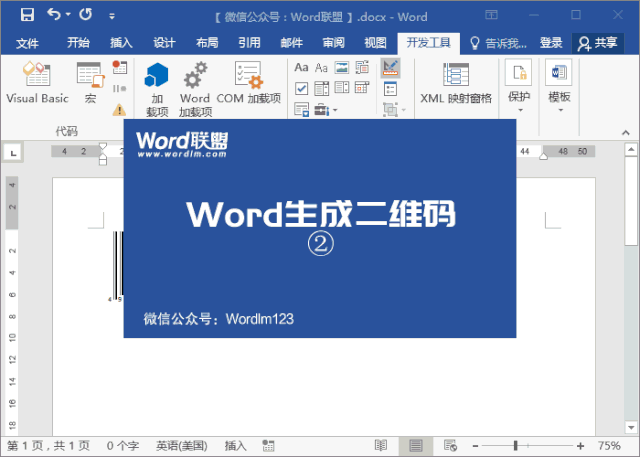The height and width of the screenshot is (457, 640).
Task: Click the language 英语(美国) indicator
Action: click(x=182, y=446)
